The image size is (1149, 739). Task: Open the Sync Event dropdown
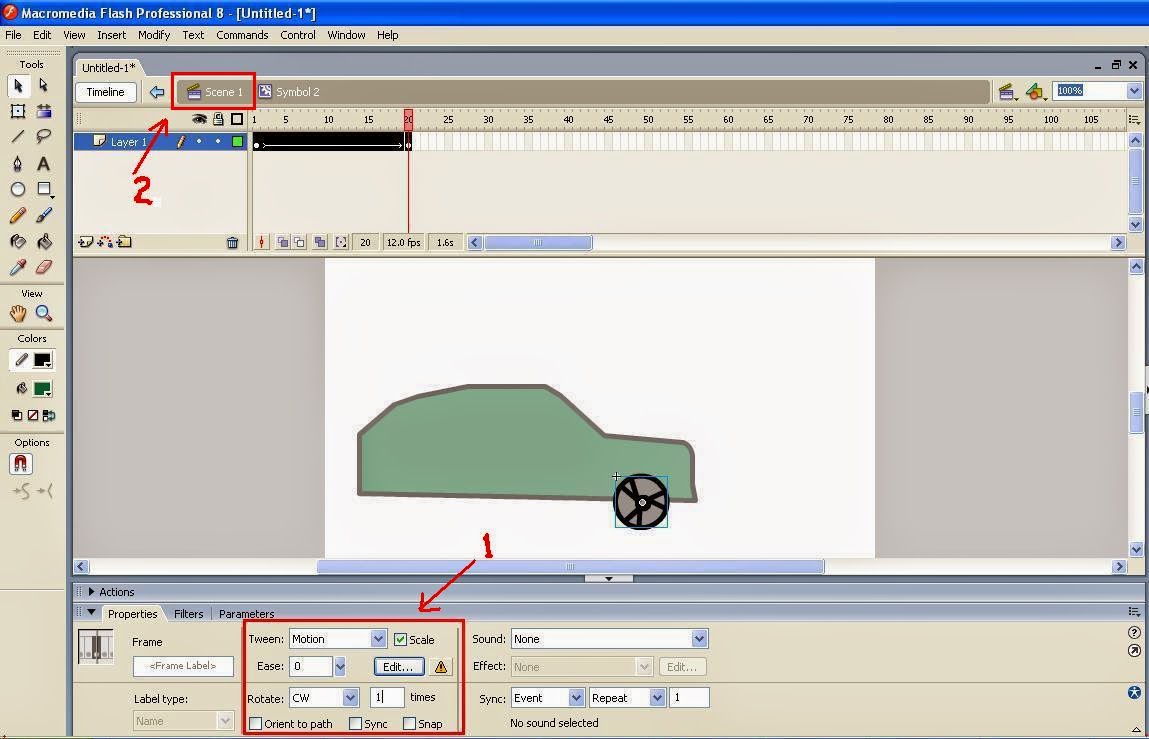tap(577, 698)
